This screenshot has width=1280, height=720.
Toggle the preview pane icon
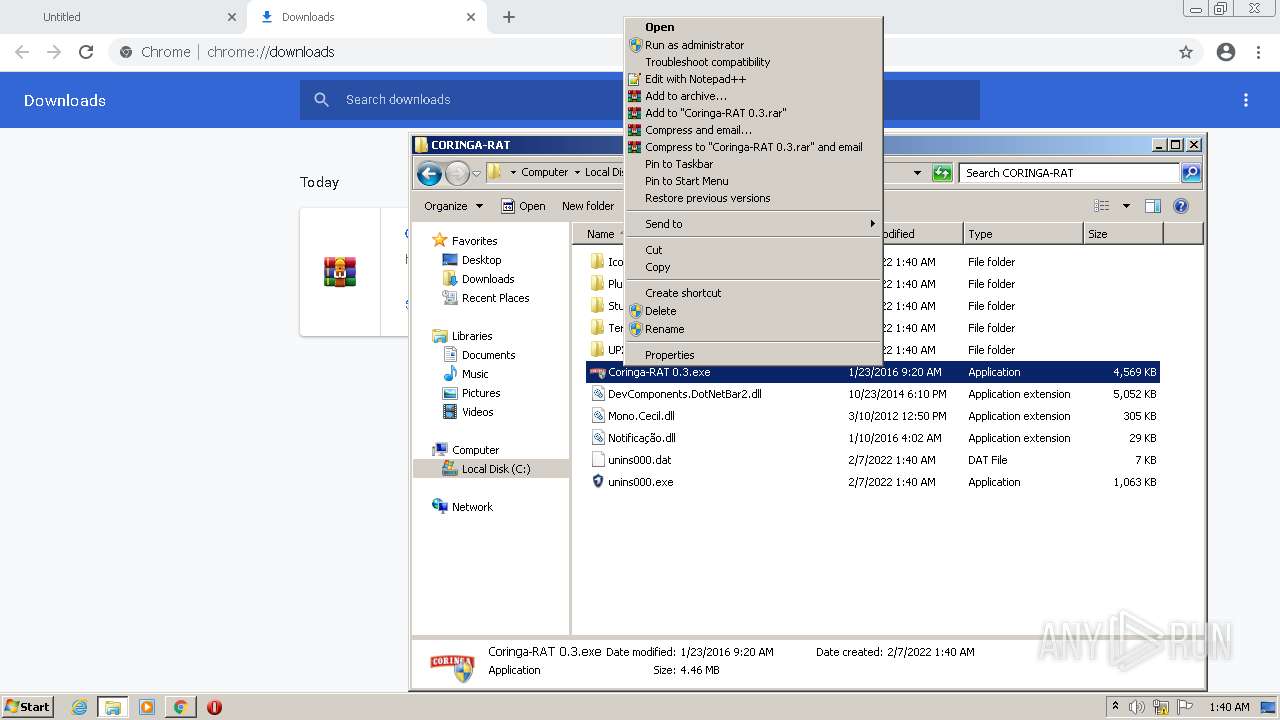click(1152, 206)
